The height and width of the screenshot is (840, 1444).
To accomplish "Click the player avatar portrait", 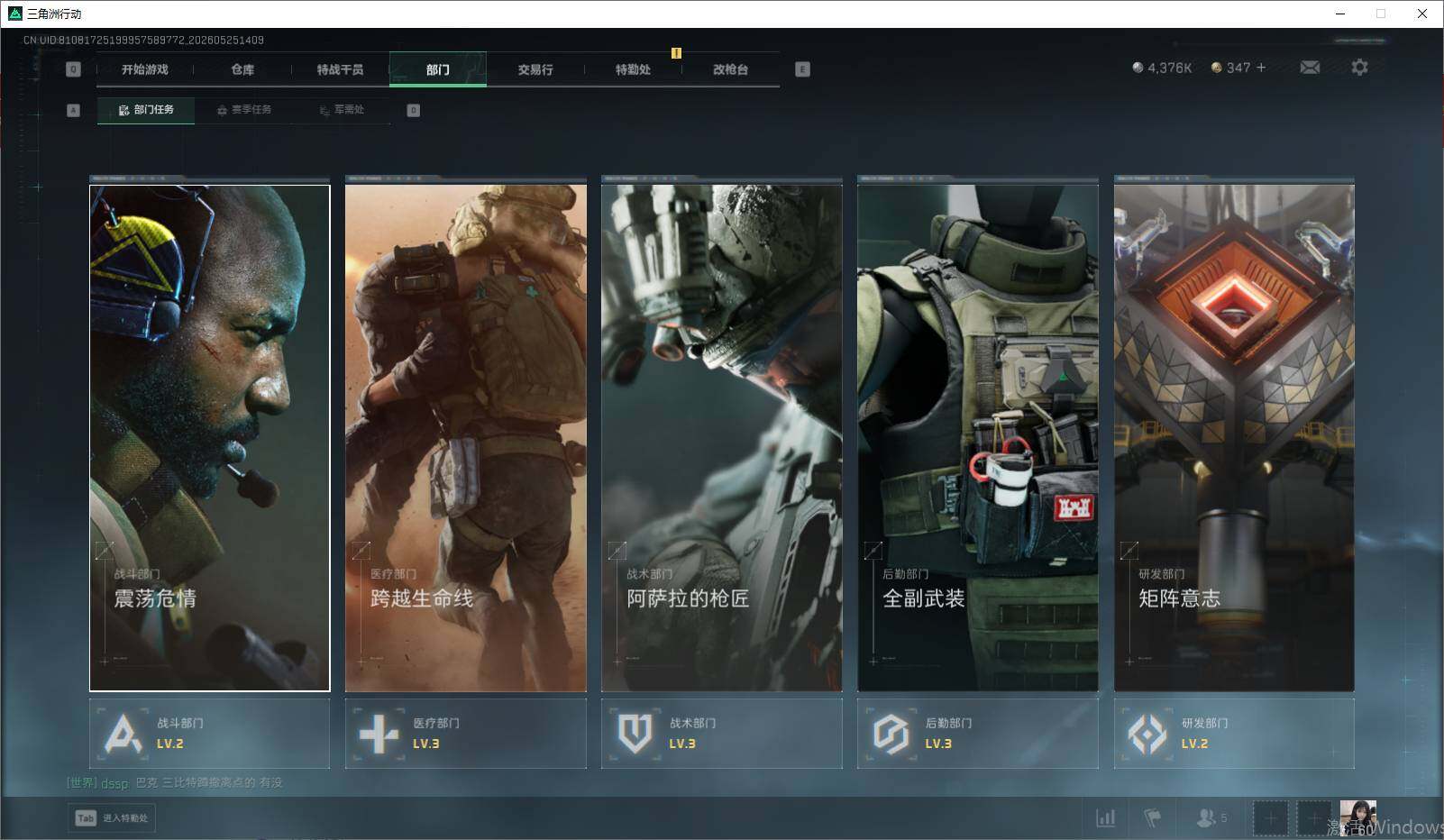I will point(1357,818).
